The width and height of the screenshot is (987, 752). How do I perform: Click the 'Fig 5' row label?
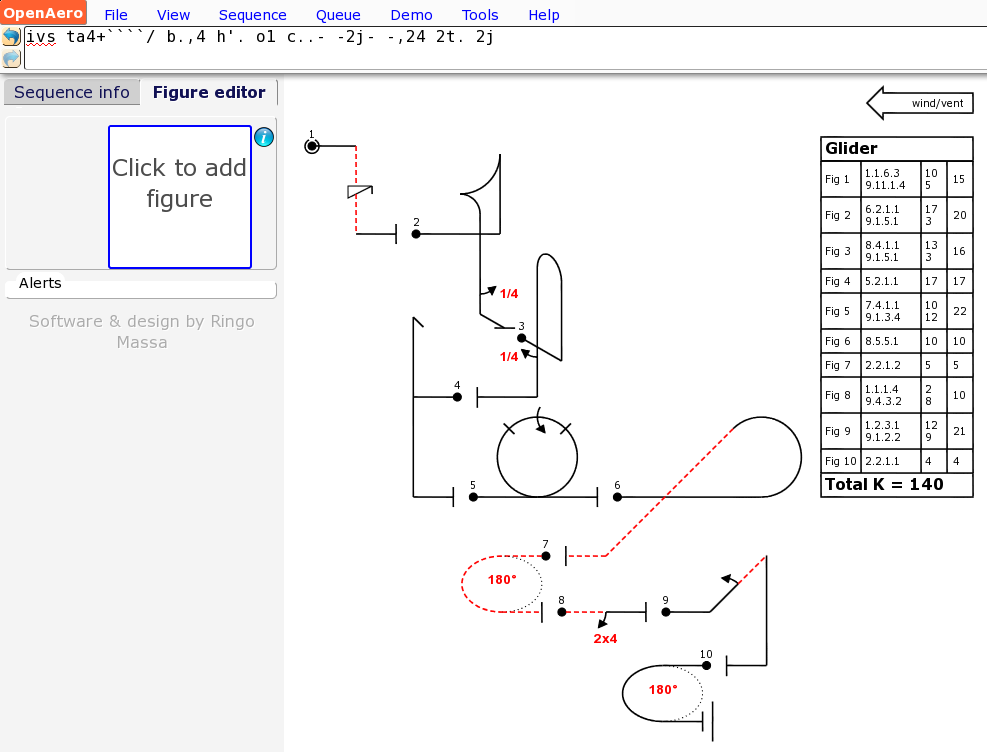pyautogui.click(x=838, y=311)
